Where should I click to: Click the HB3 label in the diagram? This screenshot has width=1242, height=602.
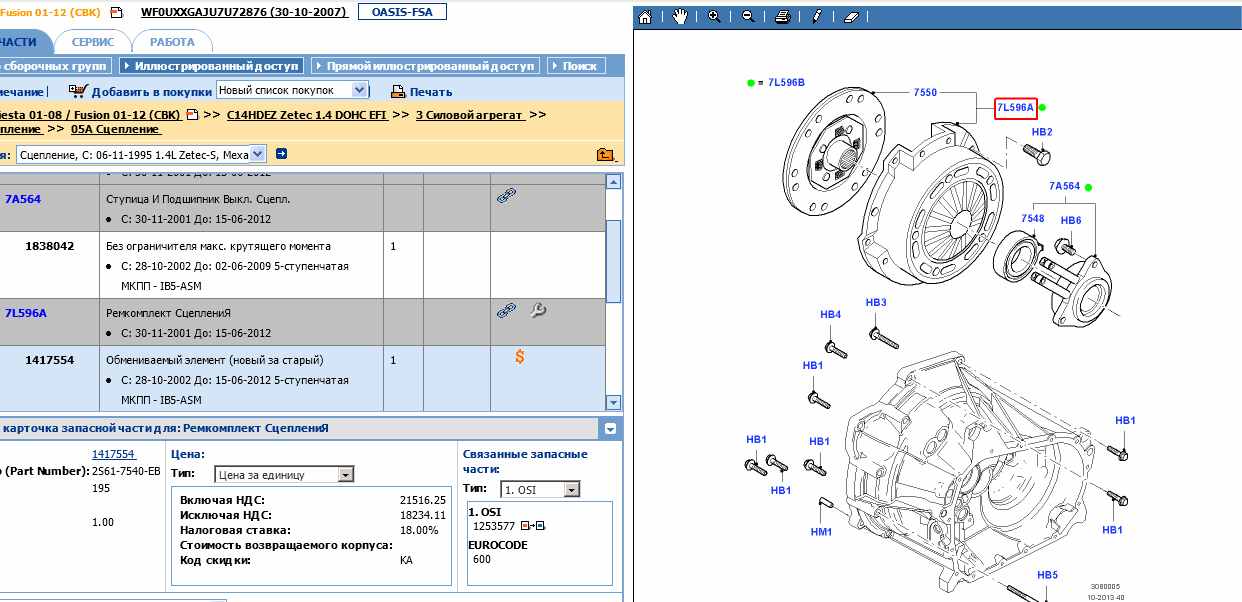[876, 302]
